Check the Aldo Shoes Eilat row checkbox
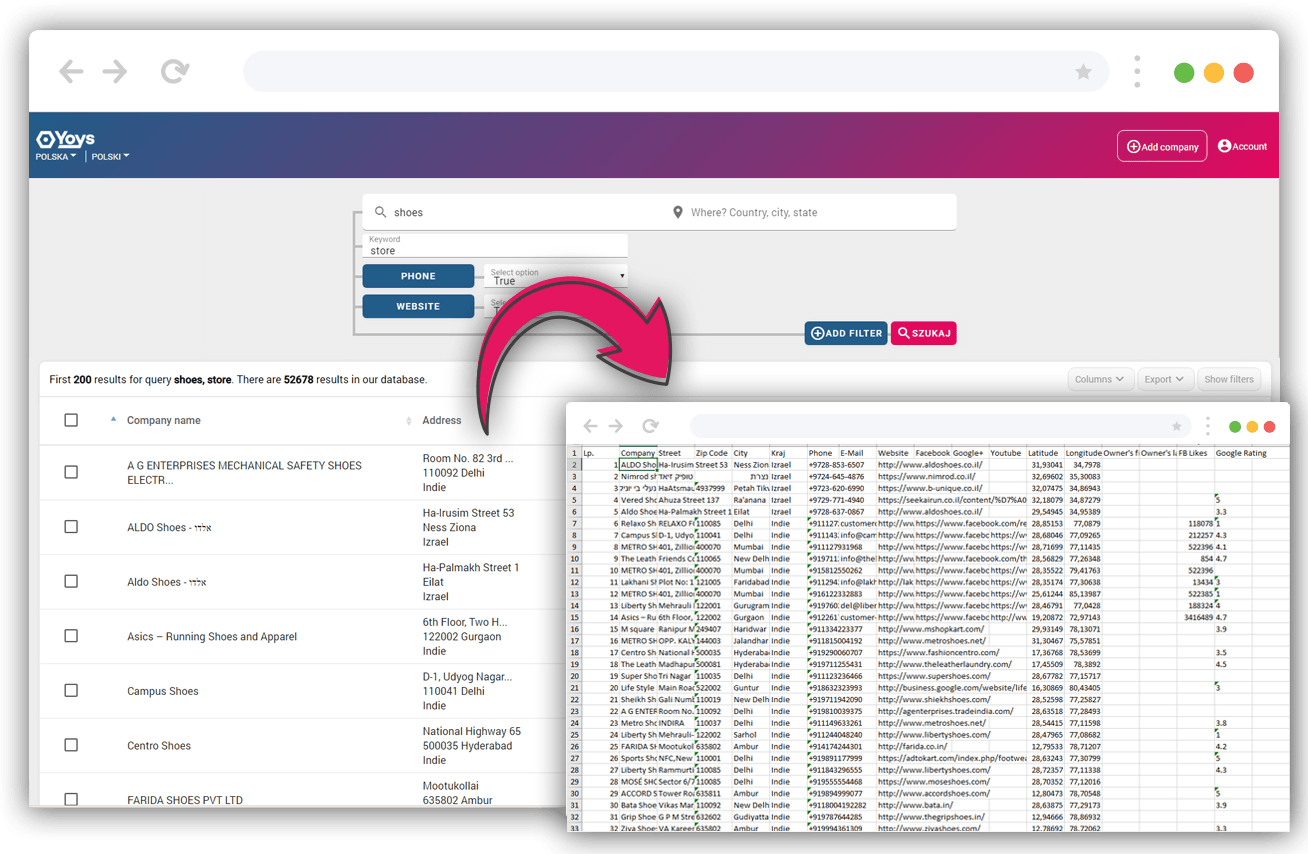 point(71,581)
